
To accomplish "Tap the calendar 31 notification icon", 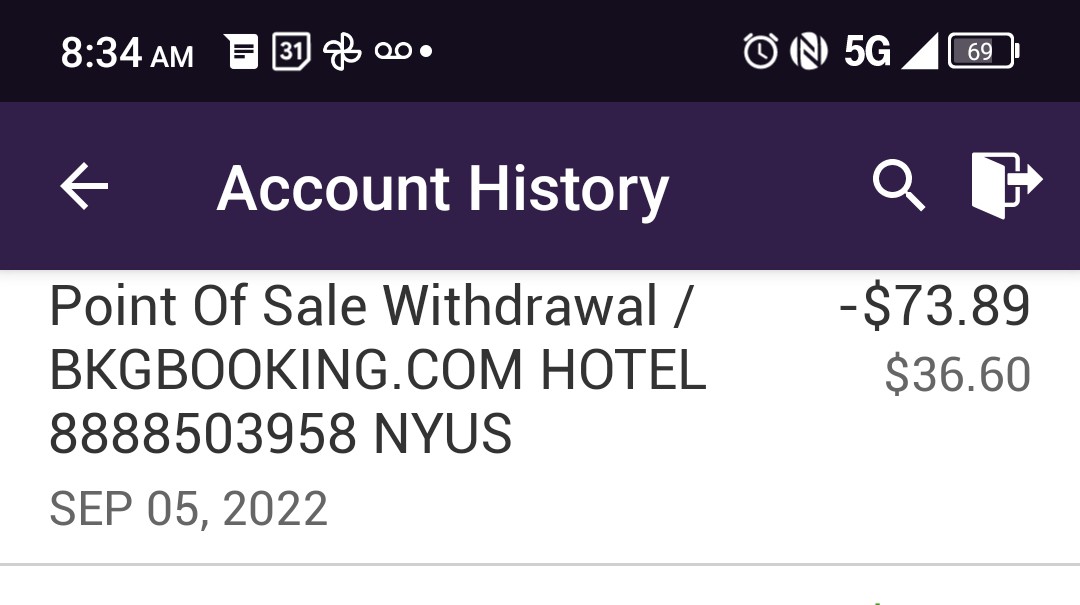I will [291, 51].
